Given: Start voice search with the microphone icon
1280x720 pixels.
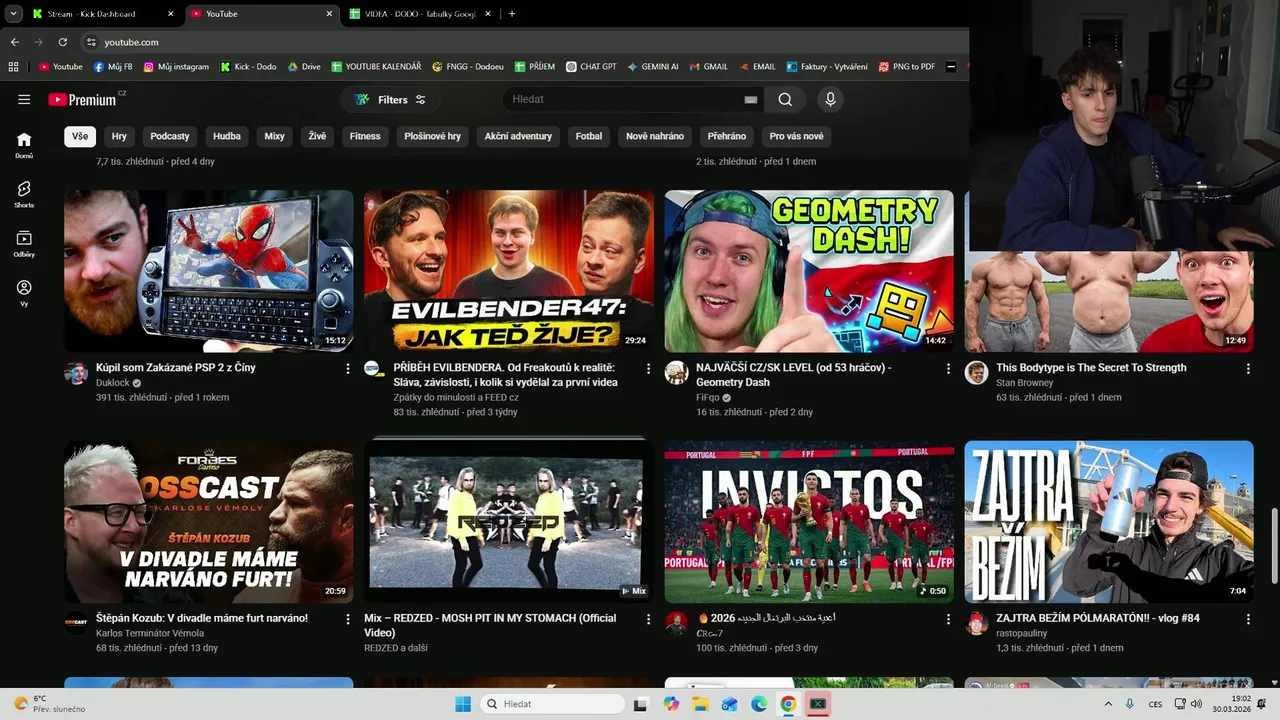Looking at the screenshot, I should tap(830, 99).
